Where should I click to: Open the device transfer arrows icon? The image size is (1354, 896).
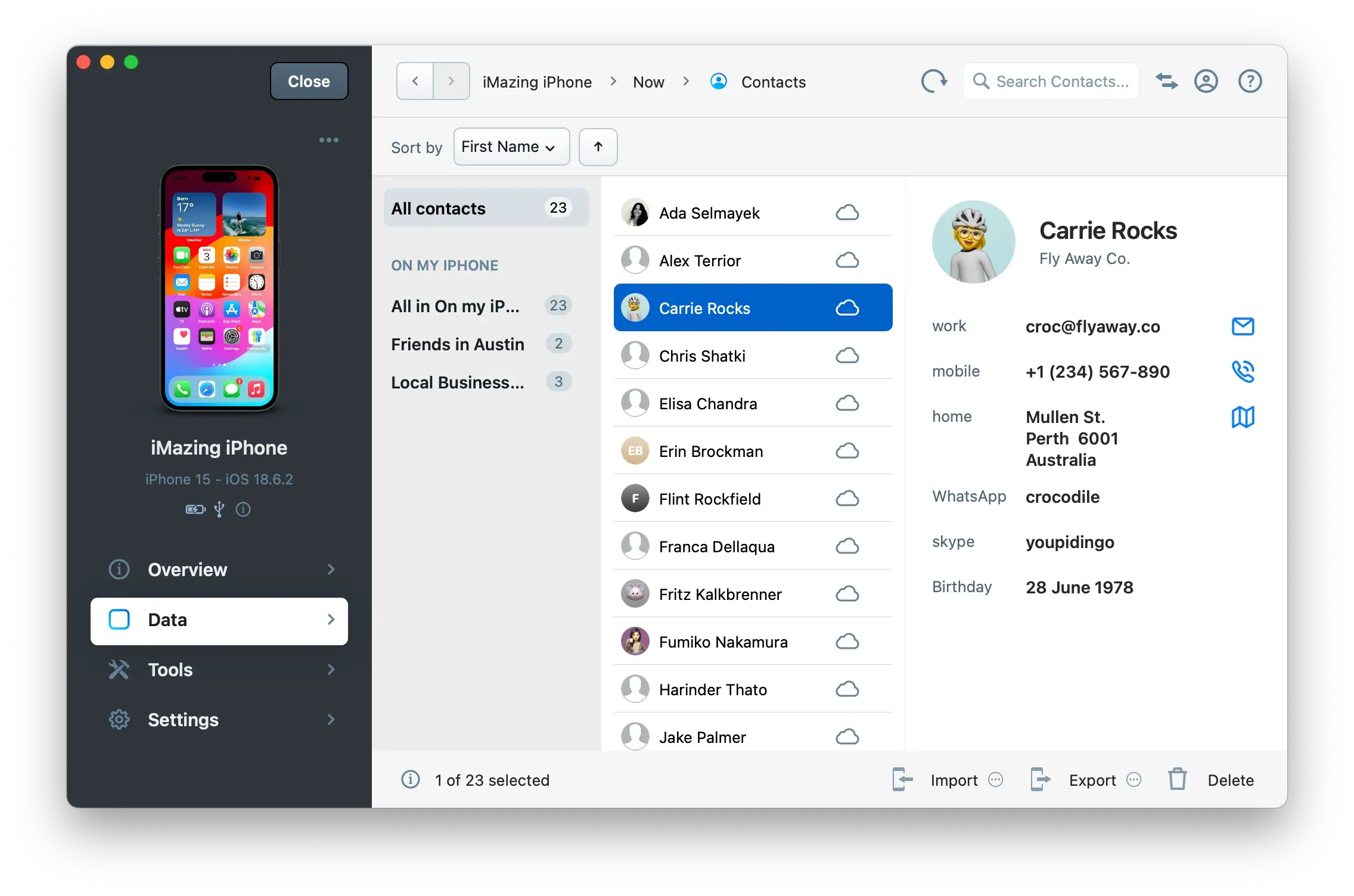coord(1166,81)
